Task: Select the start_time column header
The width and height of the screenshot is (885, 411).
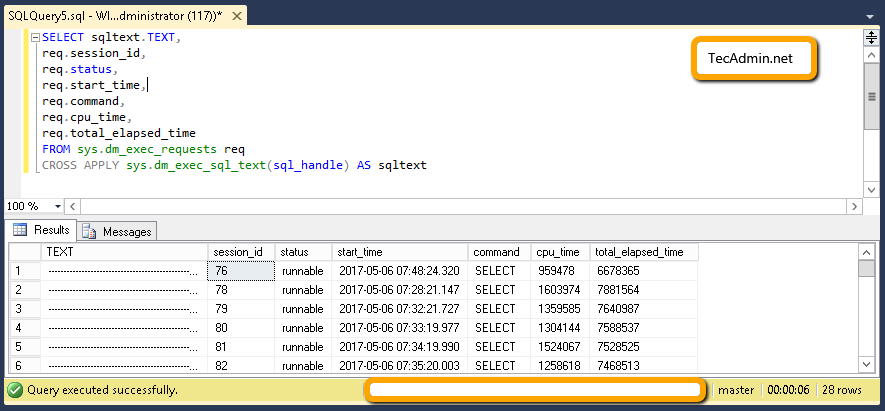Action: click(x=400, y=252)
